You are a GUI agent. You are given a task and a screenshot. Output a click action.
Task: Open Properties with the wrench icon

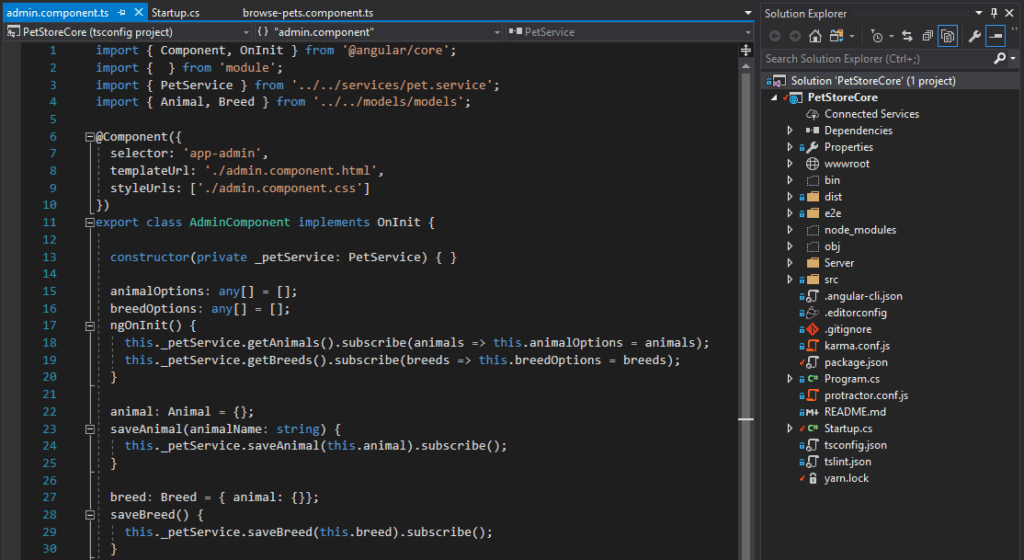pos(974,36)
